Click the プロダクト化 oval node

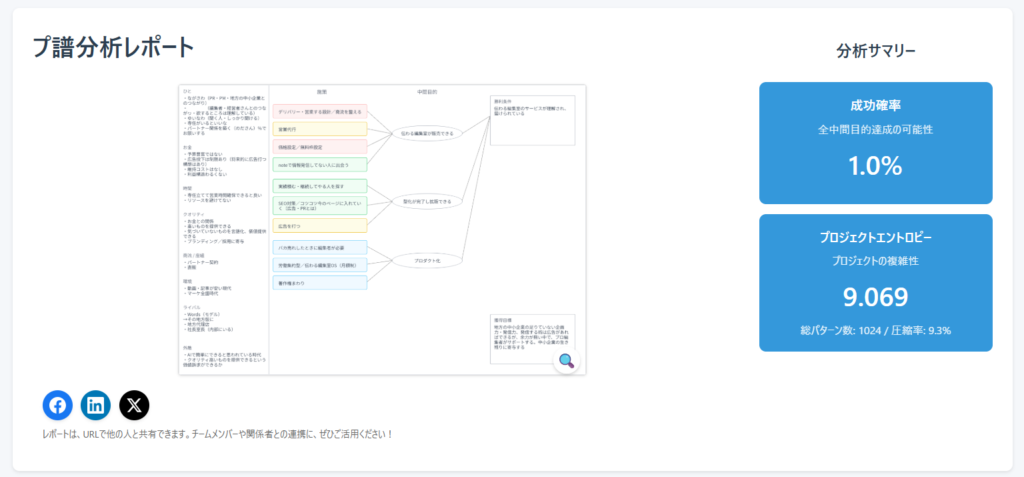tap(427, 261)
